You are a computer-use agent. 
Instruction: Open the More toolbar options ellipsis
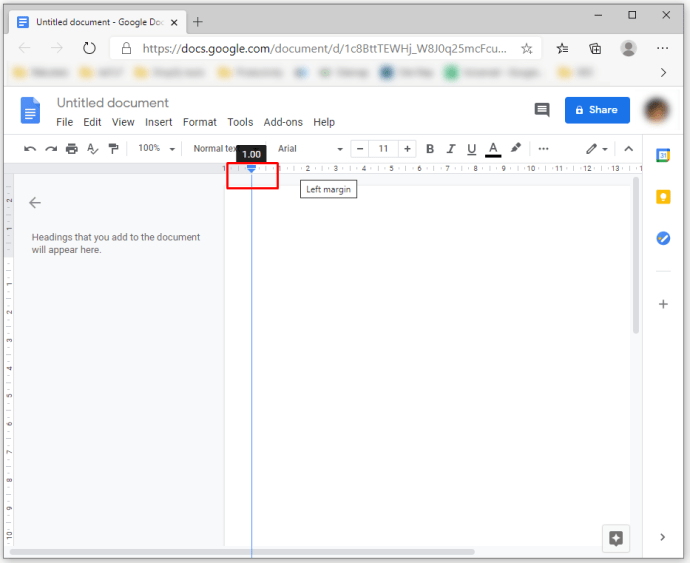(543, 149)
